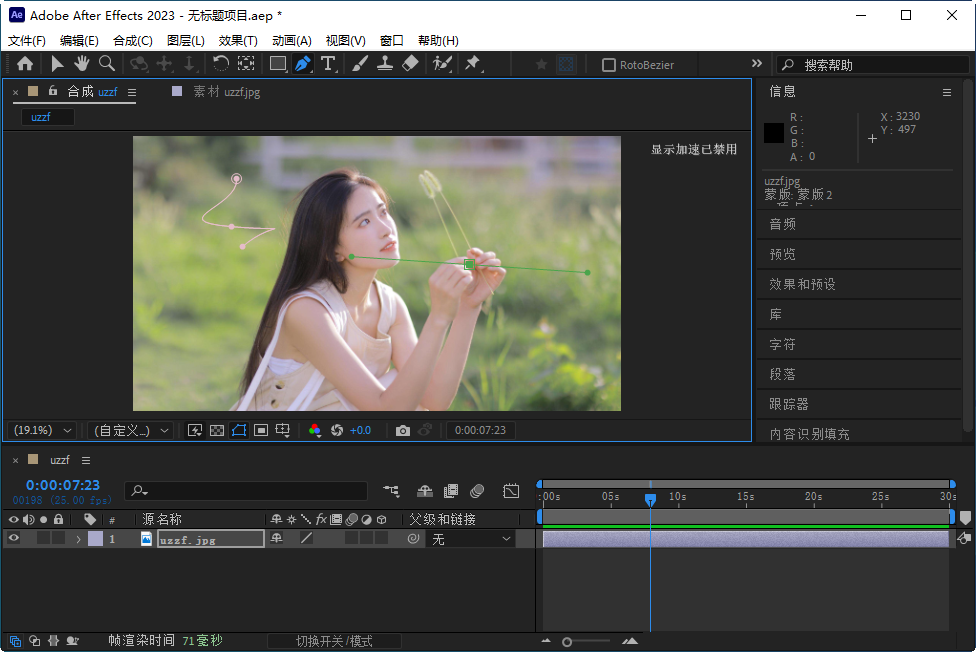Select the Eraser tool
Image resolution: width=976 pixels, height=652 pixels.
tap(410, 64)
